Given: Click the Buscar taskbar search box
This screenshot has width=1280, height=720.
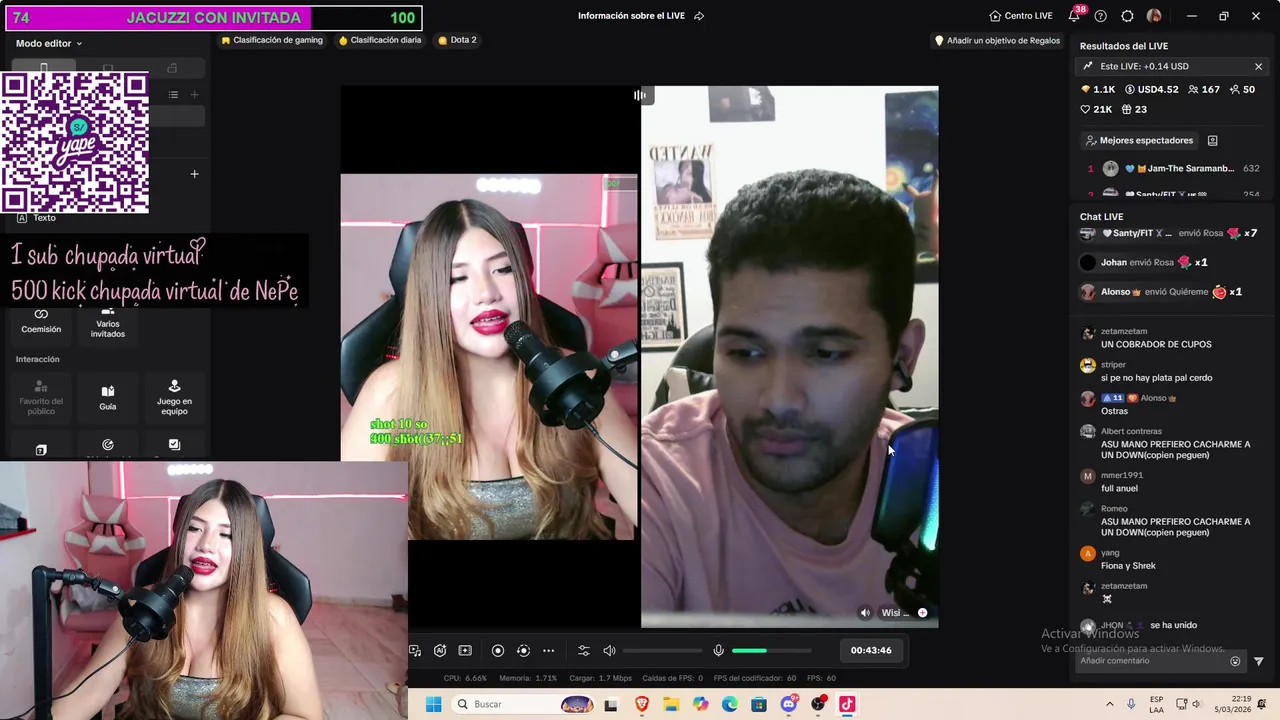Looking at the screenshot, I should tap(524, 704).
